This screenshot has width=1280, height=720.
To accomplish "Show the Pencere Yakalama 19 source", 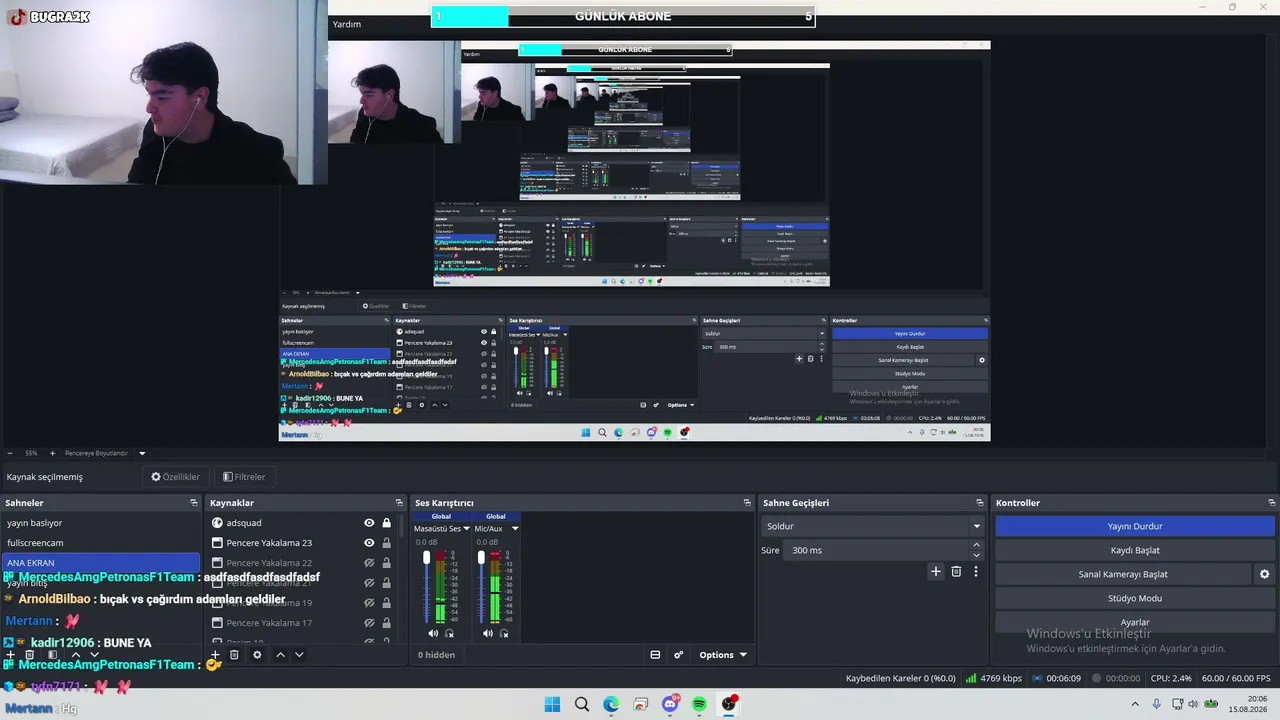I will [x=369, y=603].
